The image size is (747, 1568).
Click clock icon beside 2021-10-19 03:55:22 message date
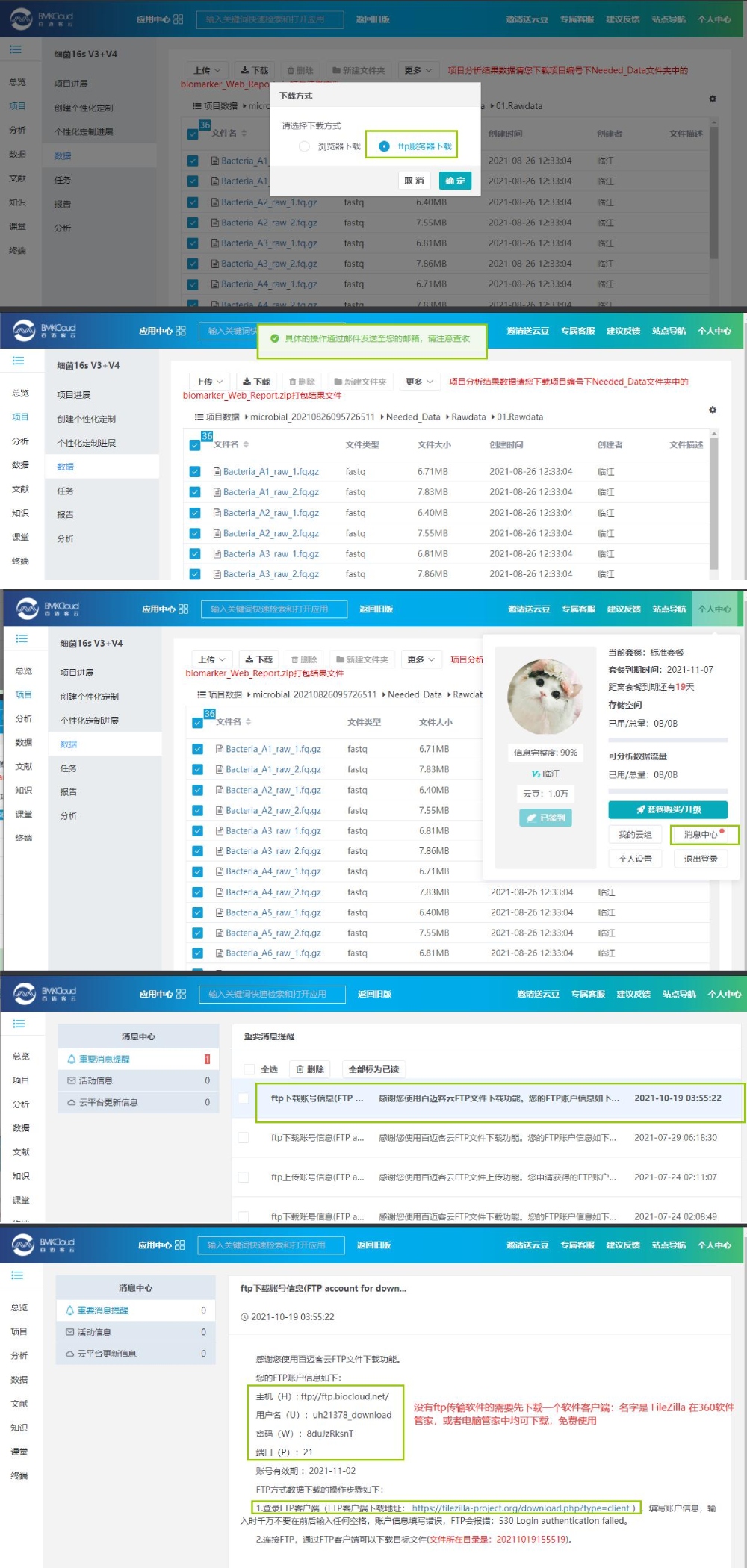tap(244, 1317)
